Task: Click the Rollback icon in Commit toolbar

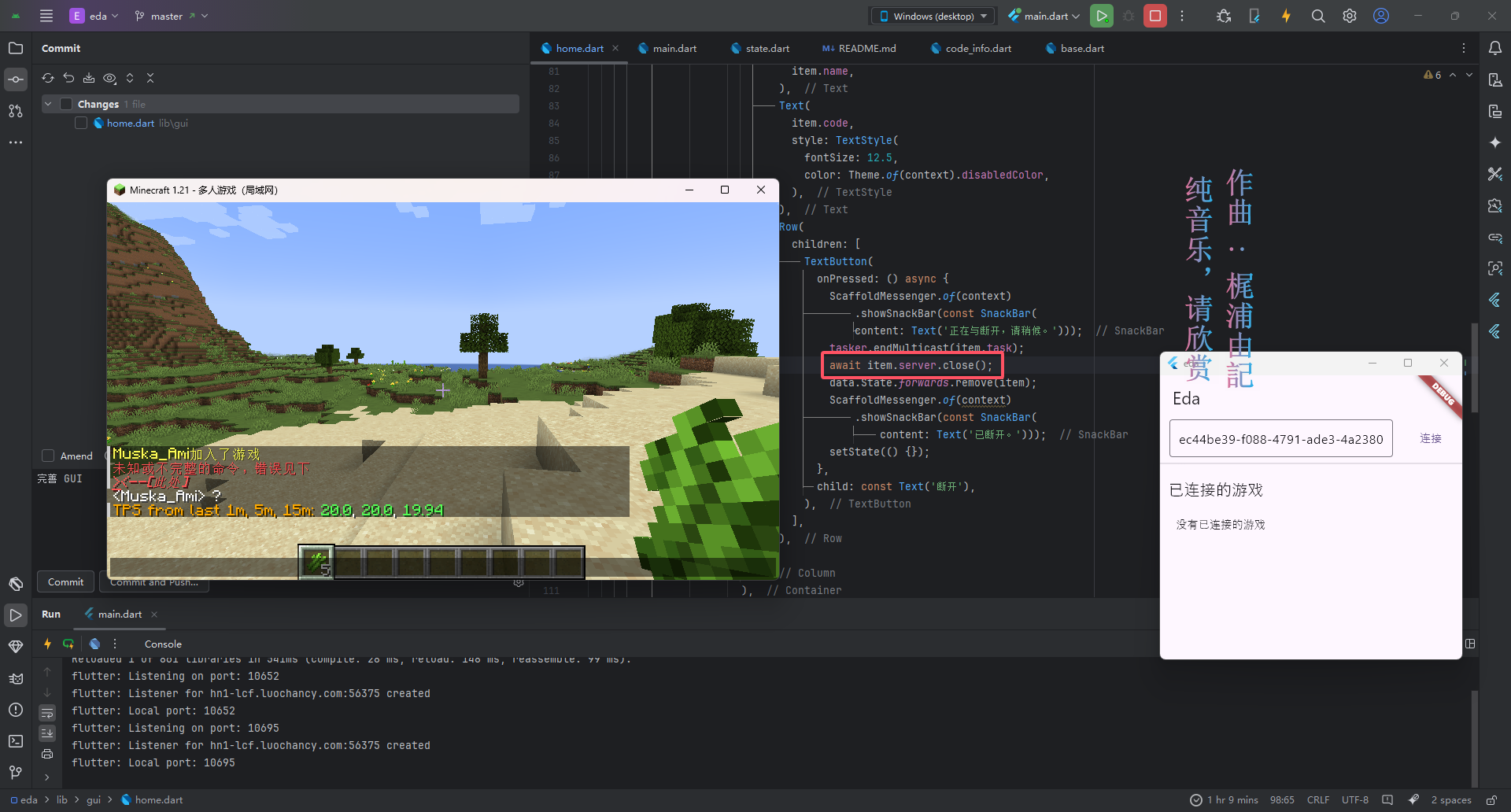Action: pyautogui.click(x=68, y=78)
